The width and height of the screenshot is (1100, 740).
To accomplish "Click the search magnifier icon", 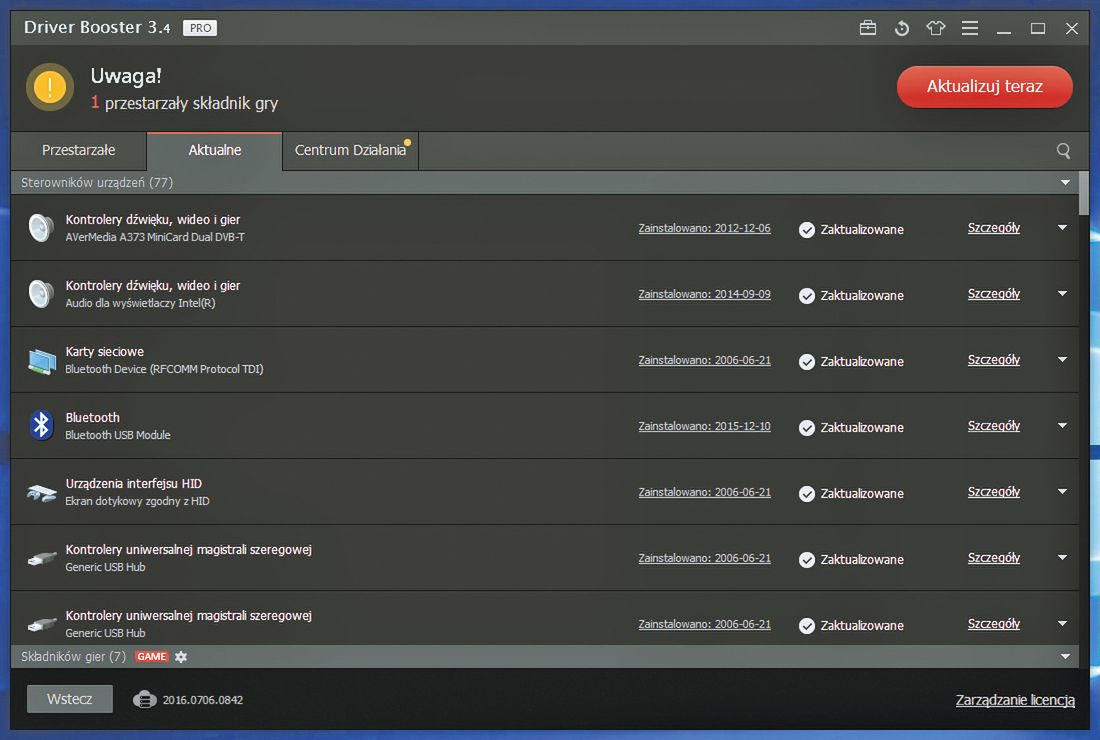I will (x=1064, y=151).
